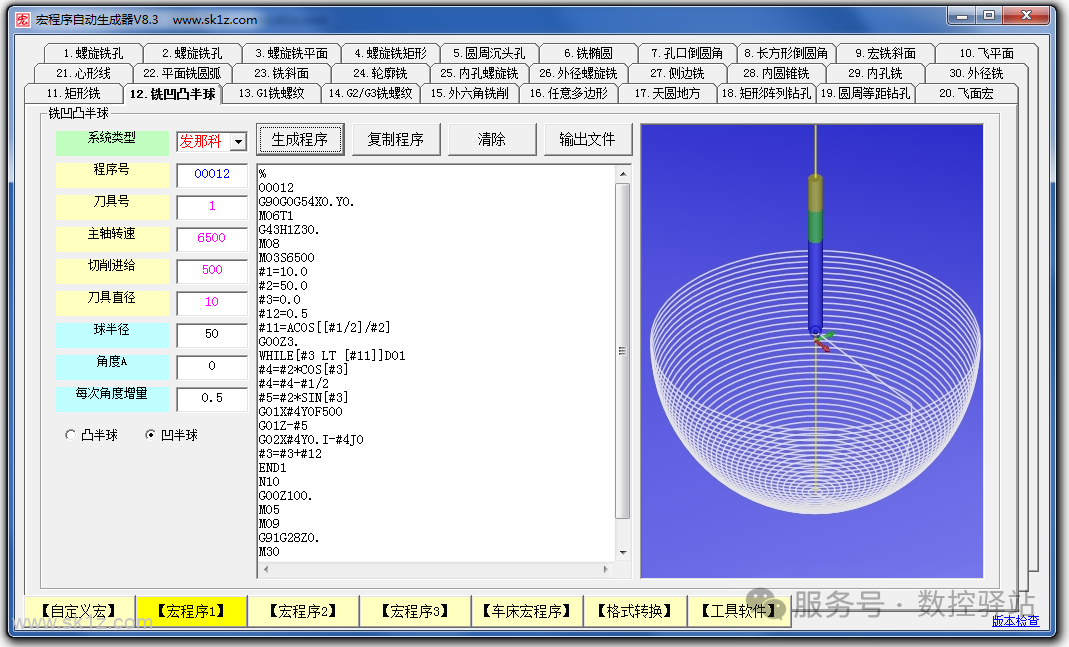Open tab 25. 内孔螺旋铣

[479, 73]
